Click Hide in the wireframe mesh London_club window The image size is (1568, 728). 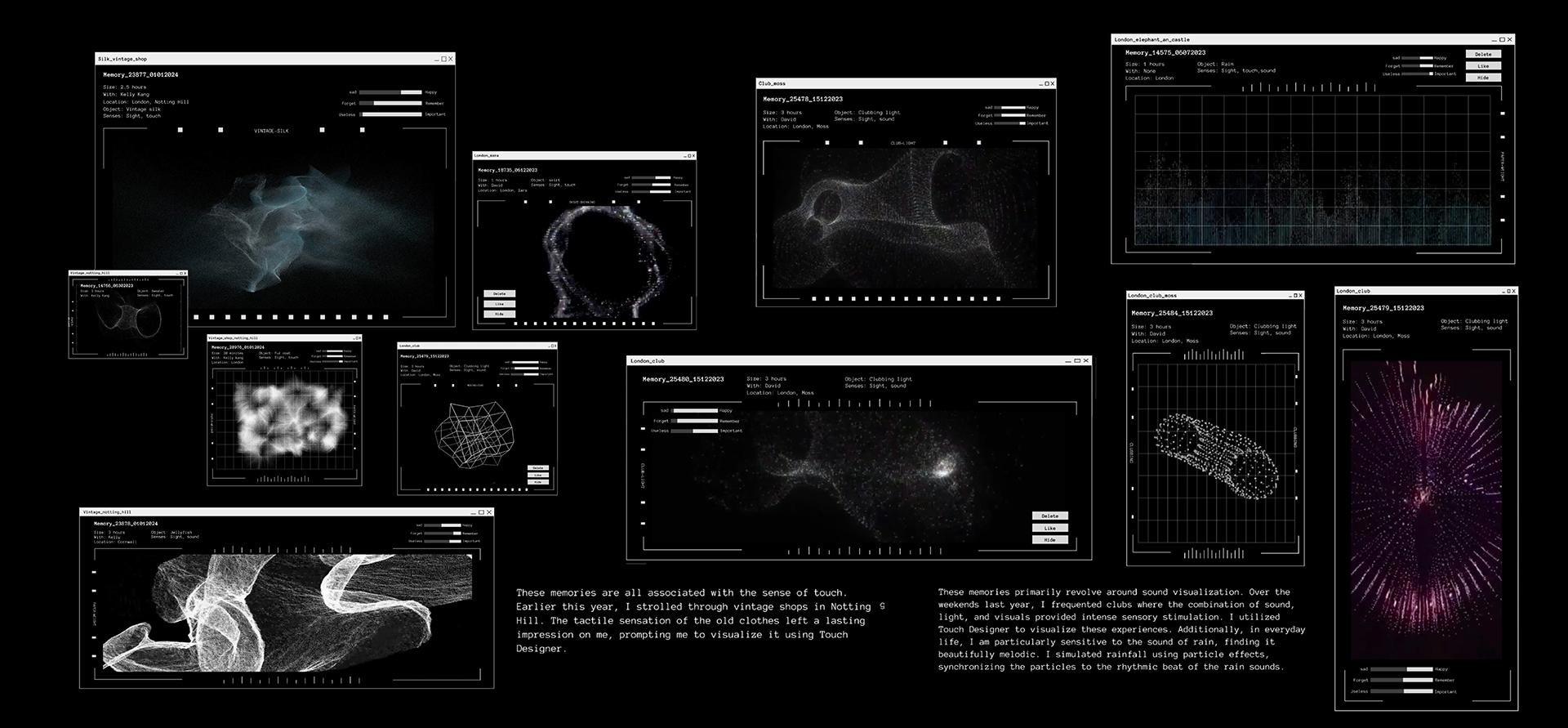pos(538,482)
